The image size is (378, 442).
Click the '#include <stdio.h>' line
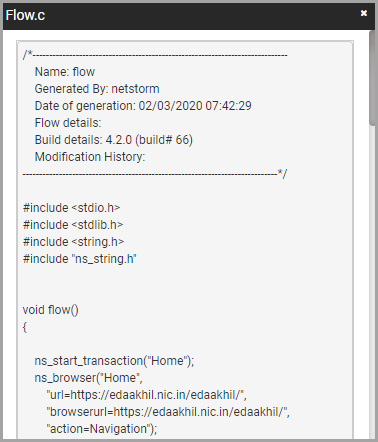click(71, 208)
